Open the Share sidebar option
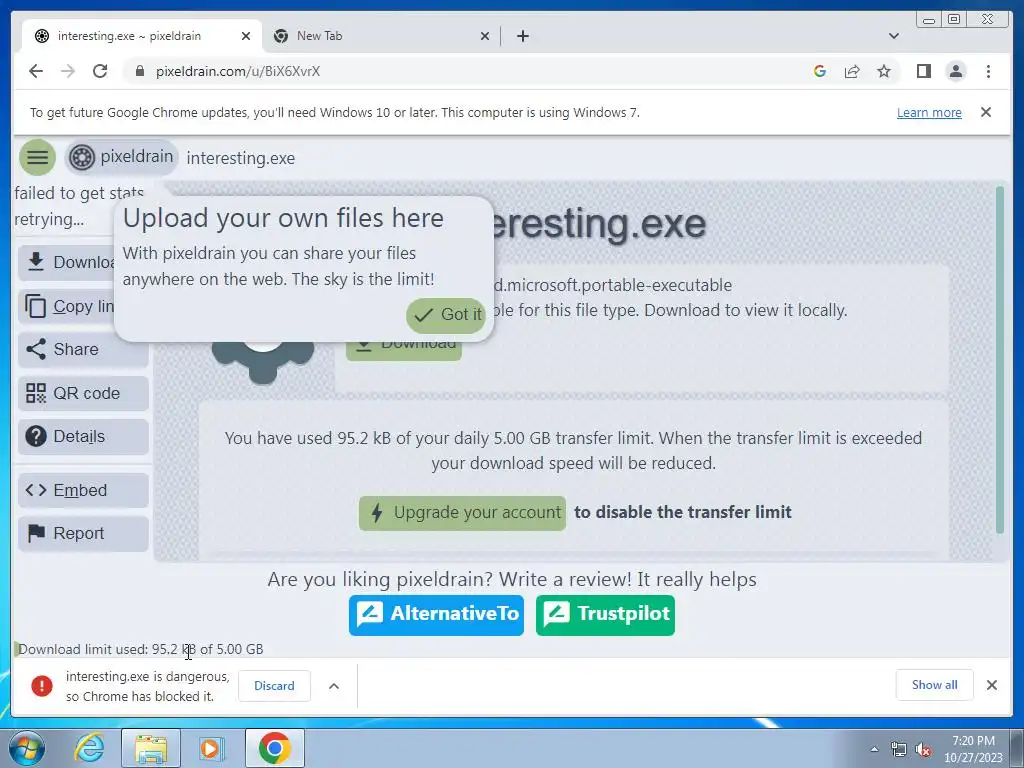 click(83, 349)
